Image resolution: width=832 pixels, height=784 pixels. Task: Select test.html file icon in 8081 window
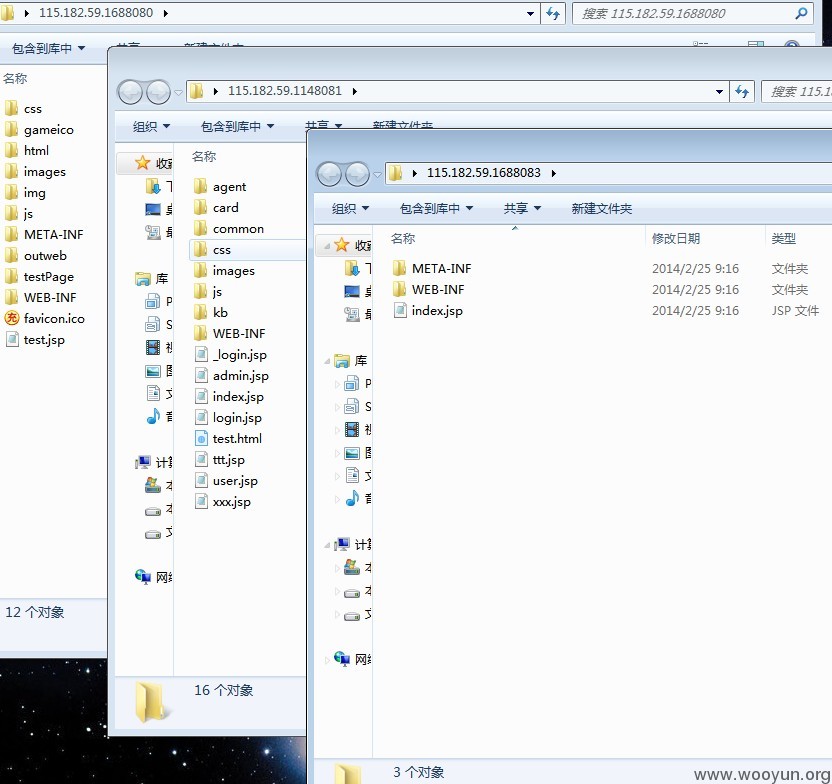tap(202, 438)
